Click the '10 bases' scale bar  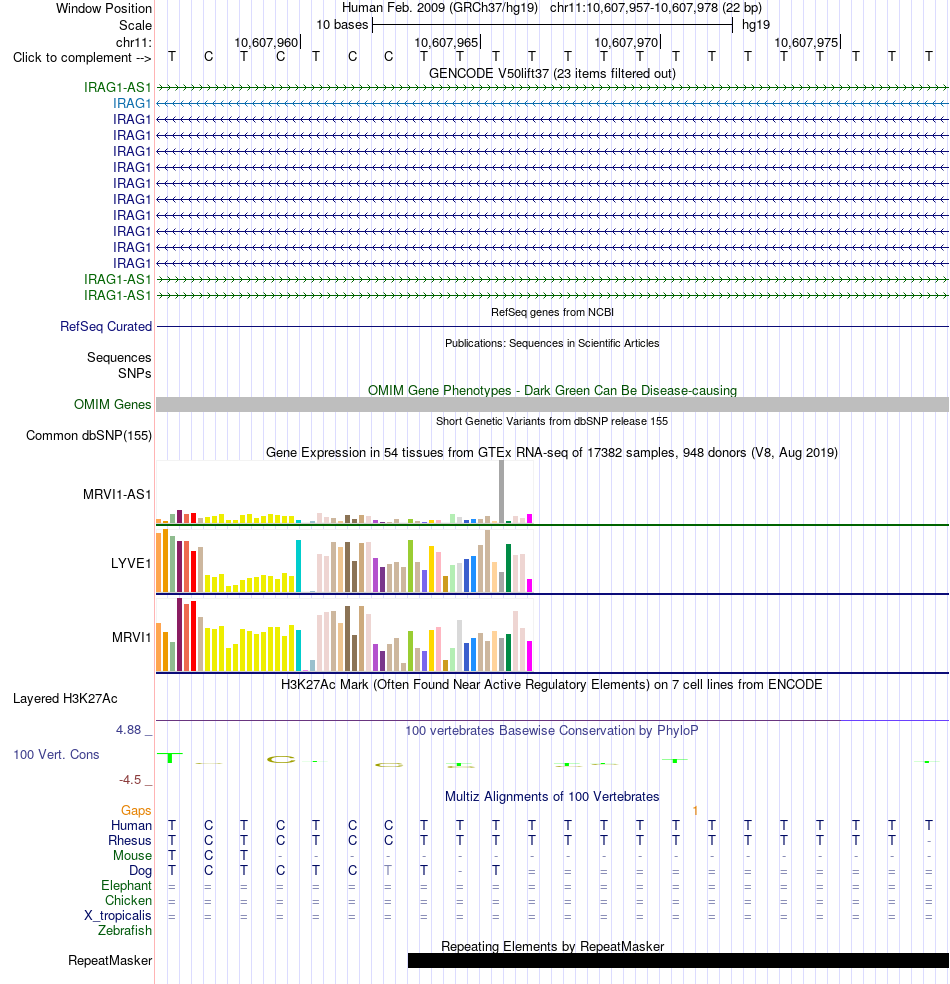pyautogui.click(x=552, y=25)
